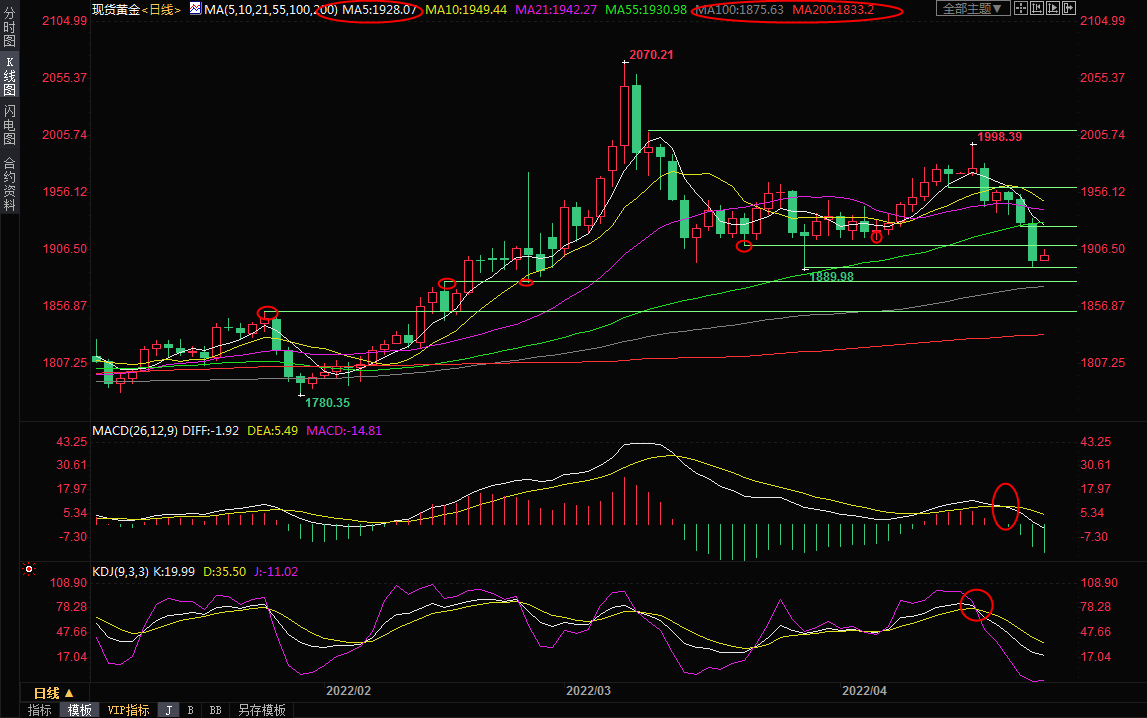Open 合约资料 in the left sidebar
The image size is (1147, 718).
pyautogui.click(x=9, y=184)
